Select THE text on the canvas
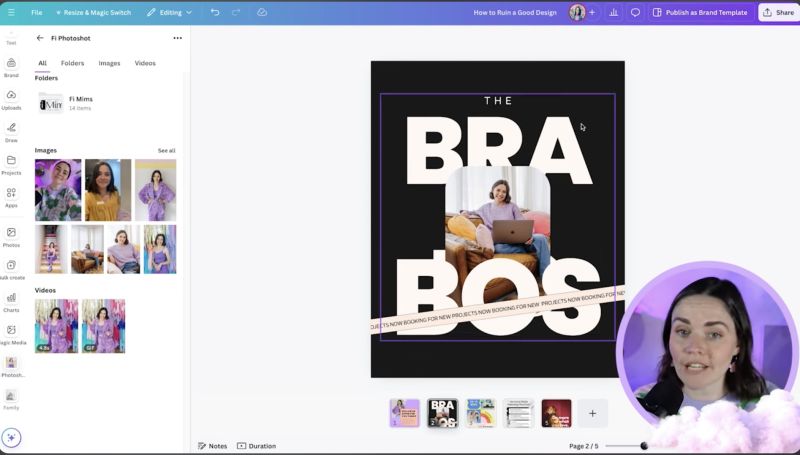Screen dimensions: 800x455 click(x=498, y=100)
